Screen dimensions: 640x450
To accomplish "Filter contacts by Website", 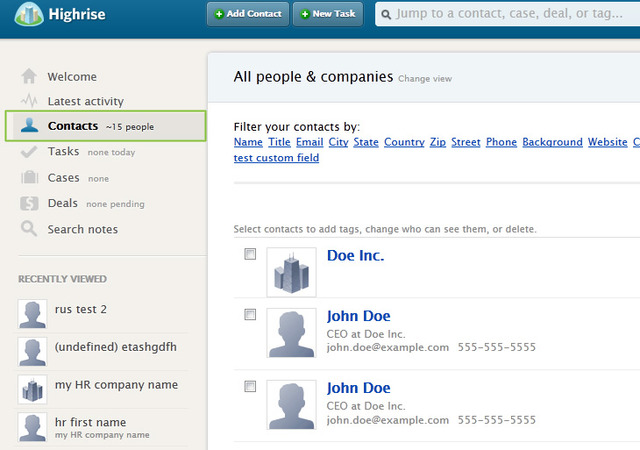I will coord(607,142).
